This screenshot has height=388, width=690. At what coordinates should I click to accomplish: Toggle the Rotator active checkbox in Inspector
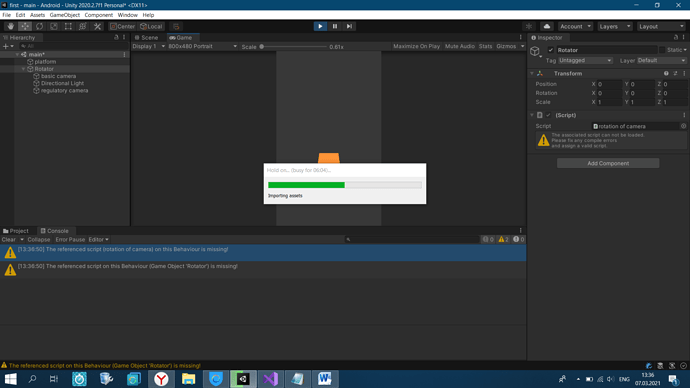click(x=551, y=50)
